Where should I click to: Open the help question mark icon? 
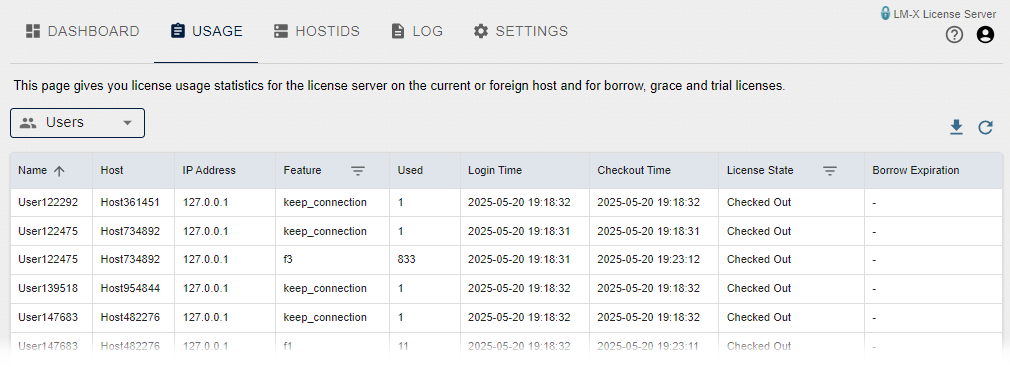coord(954,35)
